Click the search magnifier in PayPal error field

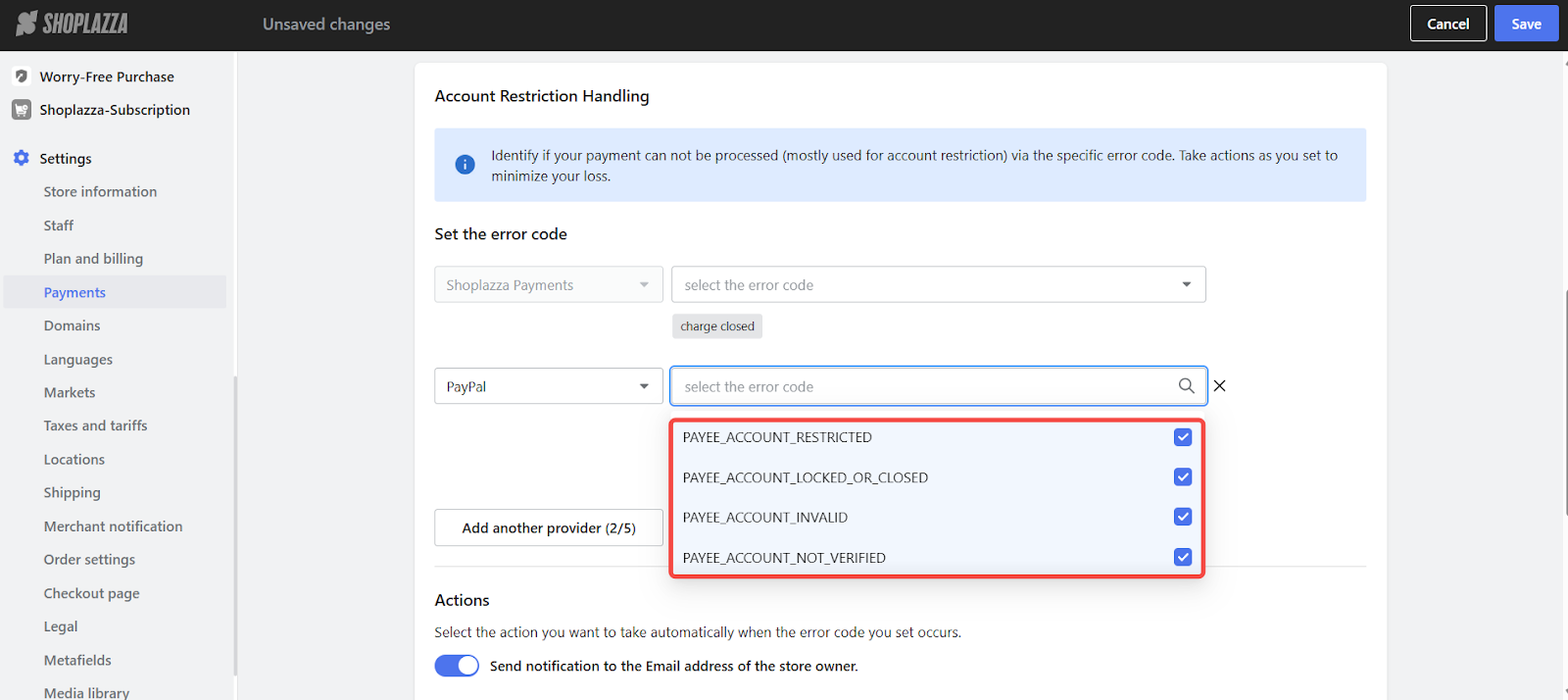coord(1186,386)
